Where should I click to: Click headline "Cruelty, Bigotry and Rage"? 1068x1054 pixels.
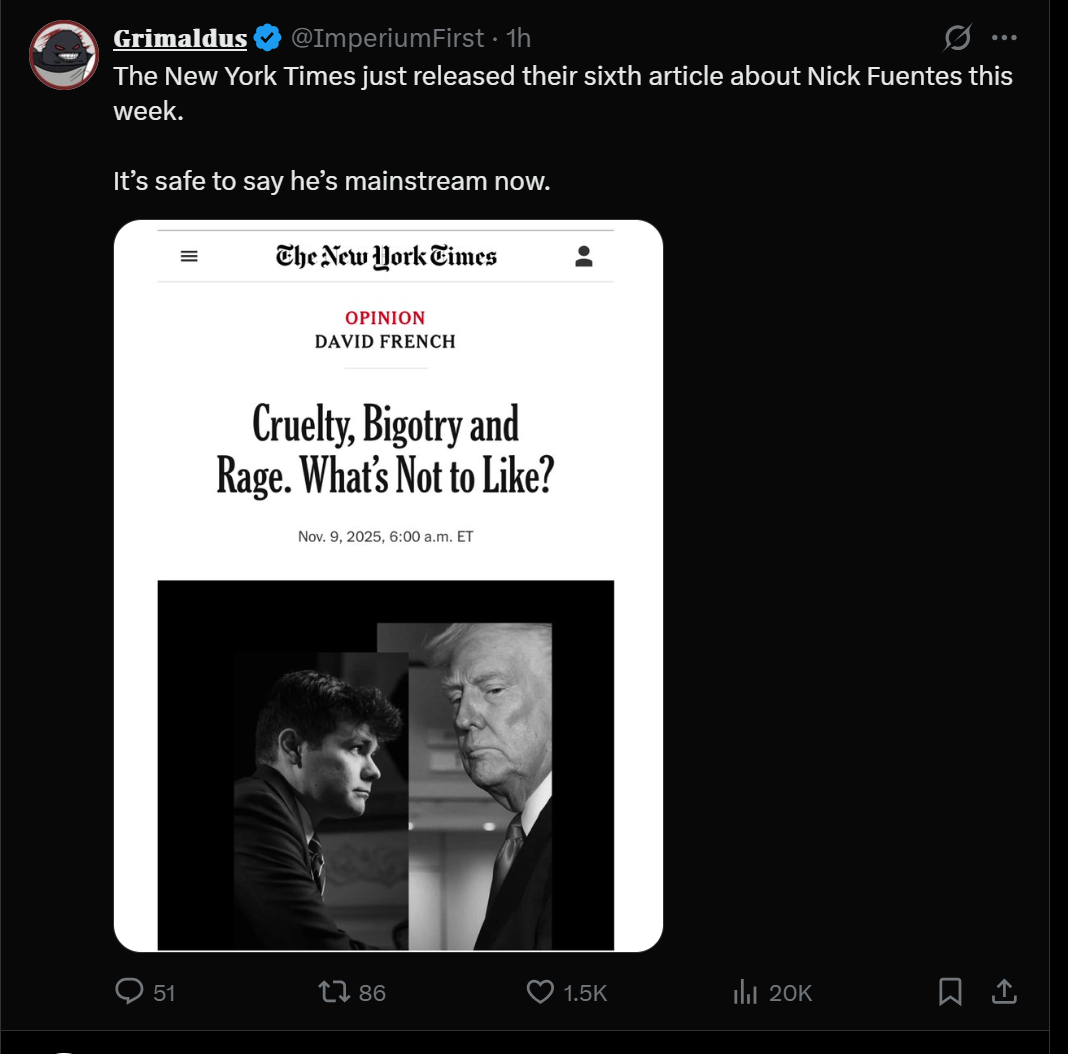(385, 450)
